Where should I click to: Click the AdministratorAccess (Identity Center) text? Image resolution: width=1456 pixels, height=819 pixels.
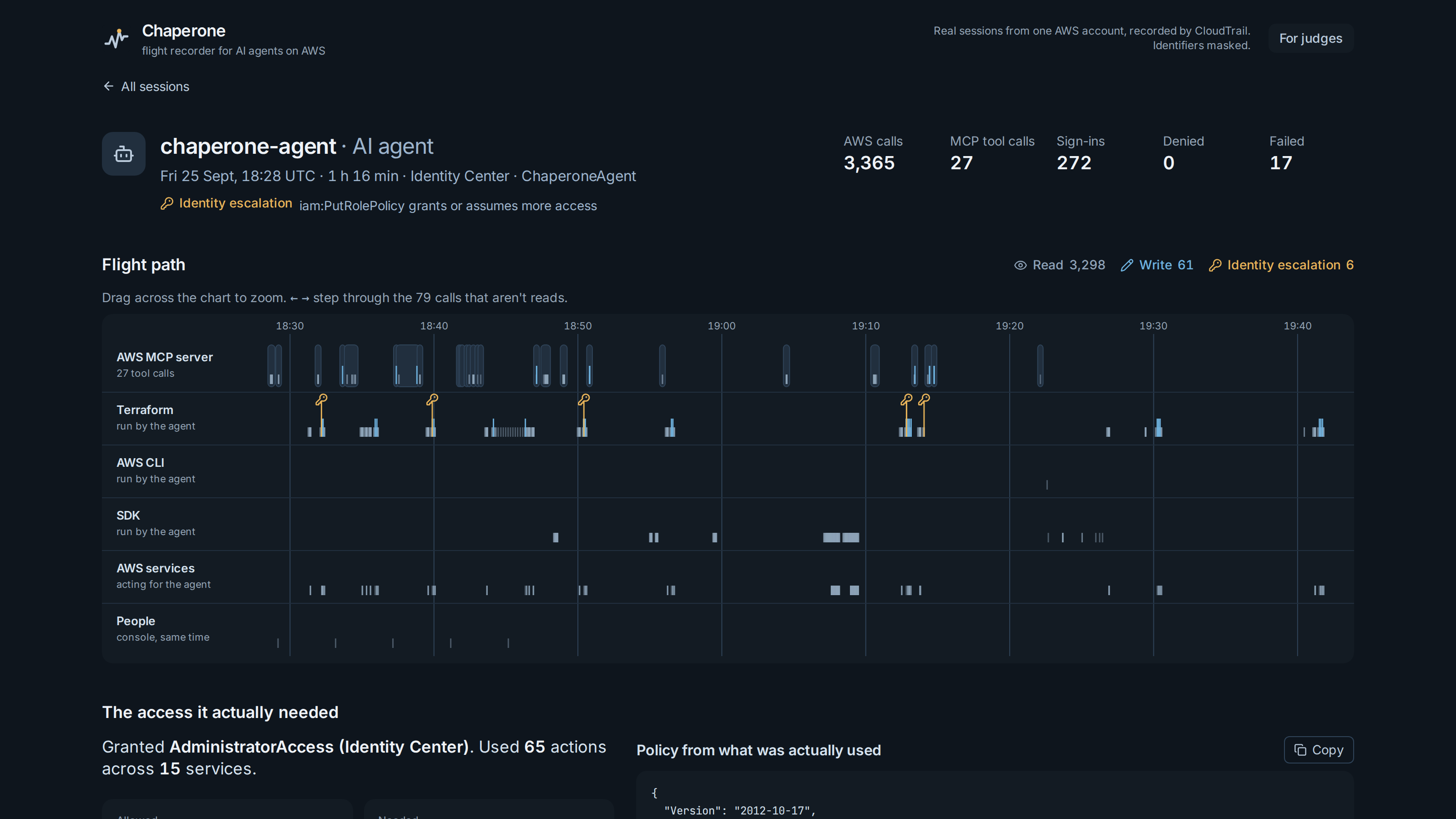click(x=319, y=747)
